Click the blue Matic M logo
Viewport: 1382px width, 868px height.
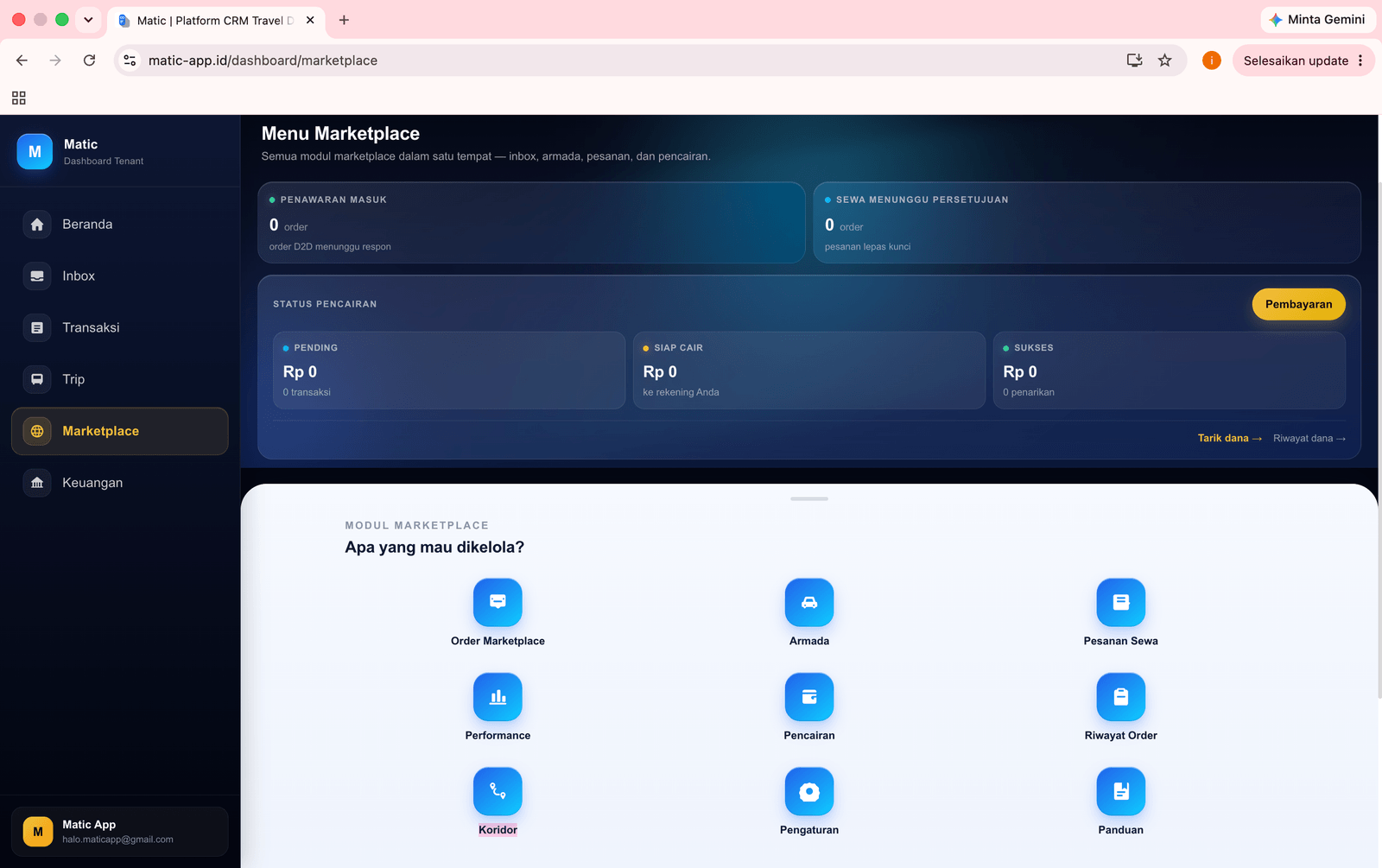pos(35,151)
